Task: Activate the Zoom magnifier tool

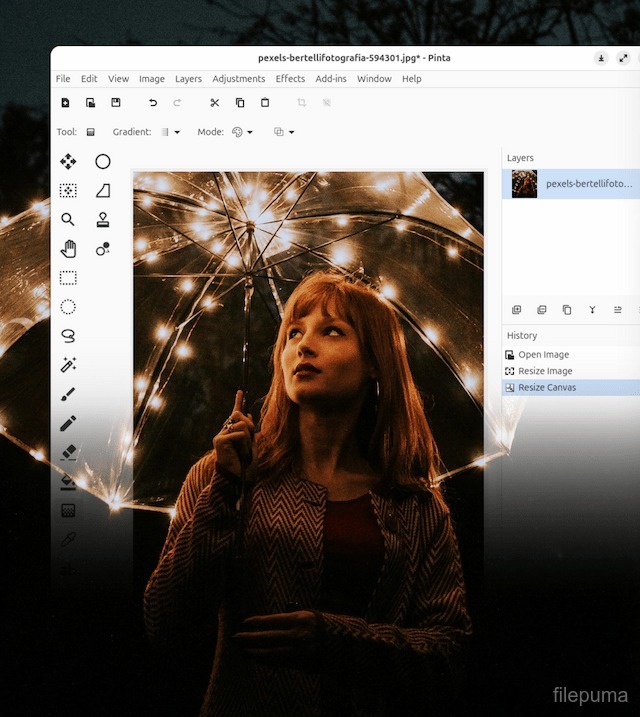Action: pos(68,219)
